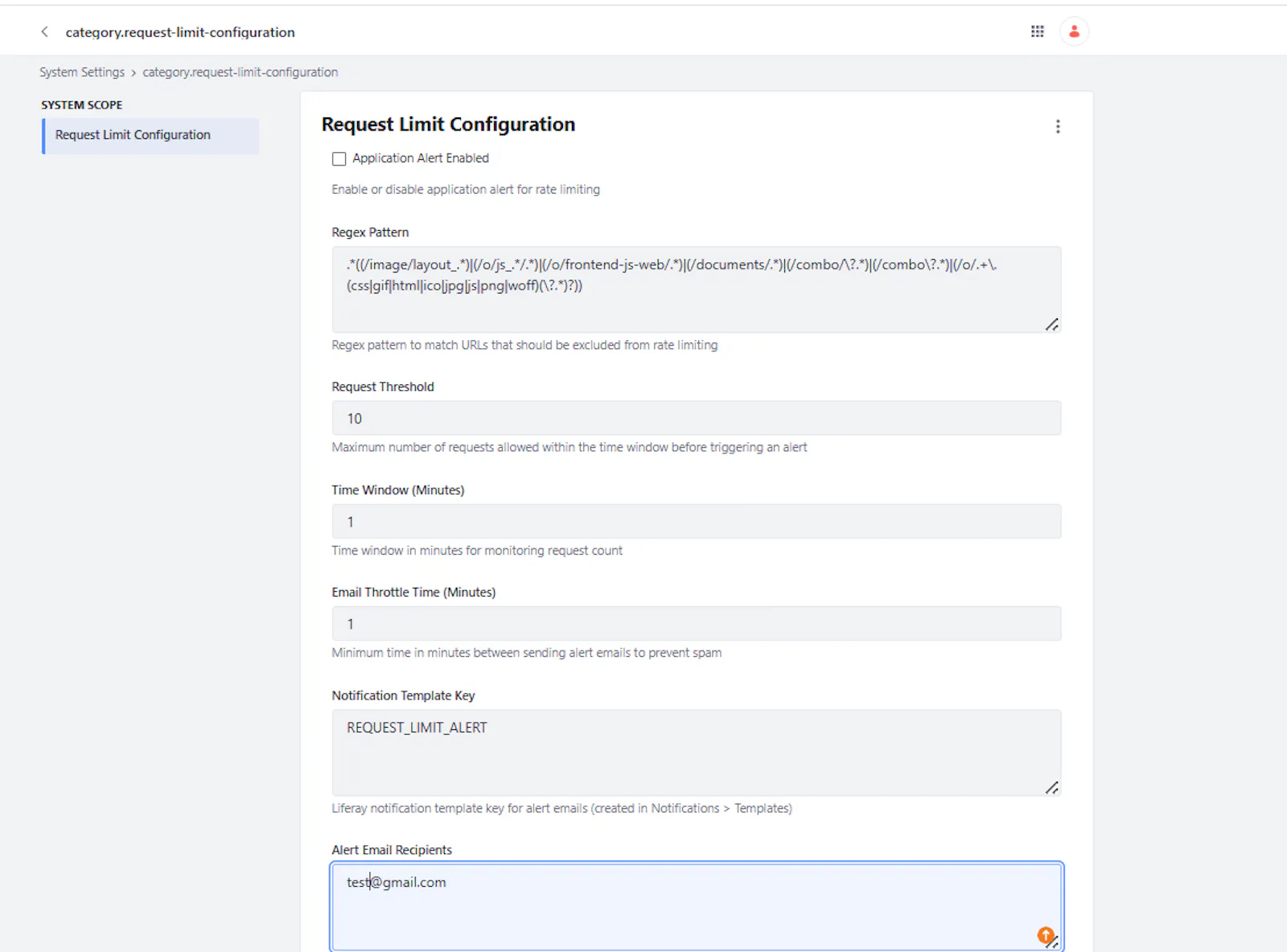Click the Regex Pattern field label
1287x952 pixels.
click(370, 232)
